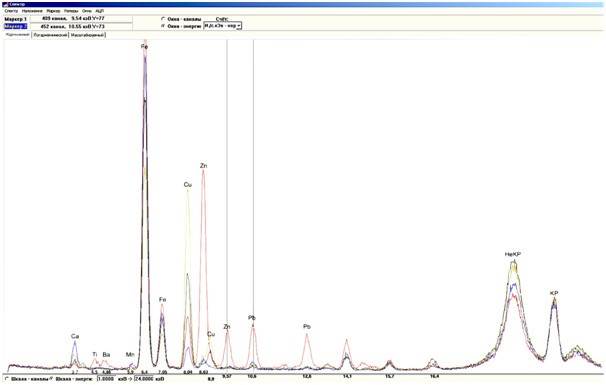Click the 8.04 energy axis value
606x385 pixels.
click(x=188, y=372)
